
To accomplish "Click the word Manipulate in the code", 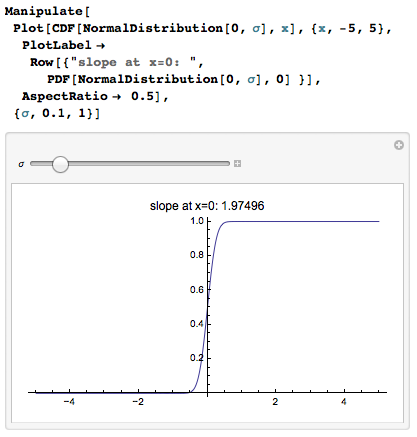I will 44,11.
